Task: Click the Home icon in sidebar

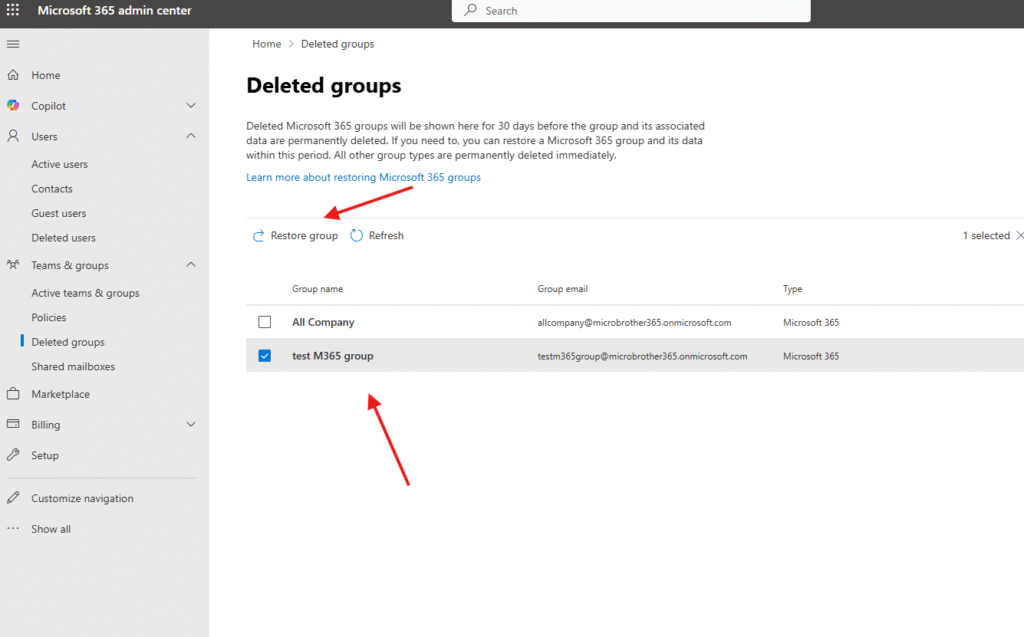Action: pyautogui.click(x=13, y=75)
